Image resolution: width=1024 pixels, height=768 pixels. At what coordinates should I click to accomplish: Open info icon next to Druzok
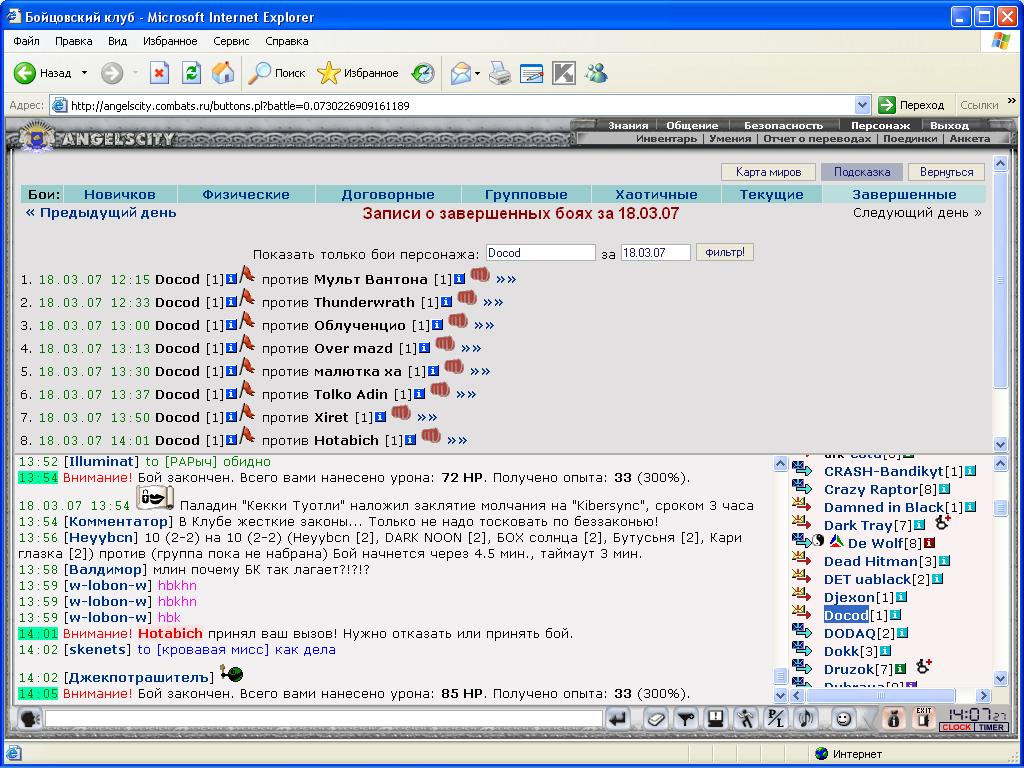pyautogui.click(x=900, y=669)
